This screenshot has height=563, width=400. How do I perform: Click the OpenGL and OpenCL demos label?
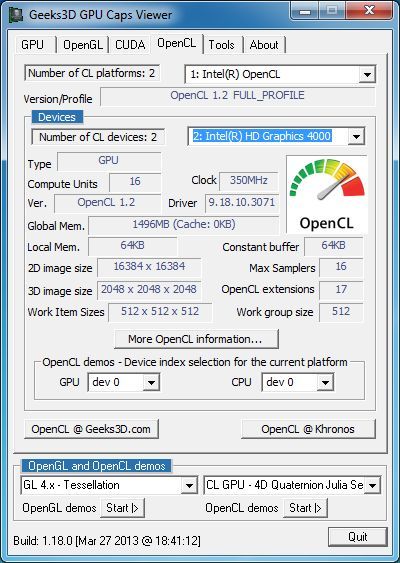(x=97, y=466)
